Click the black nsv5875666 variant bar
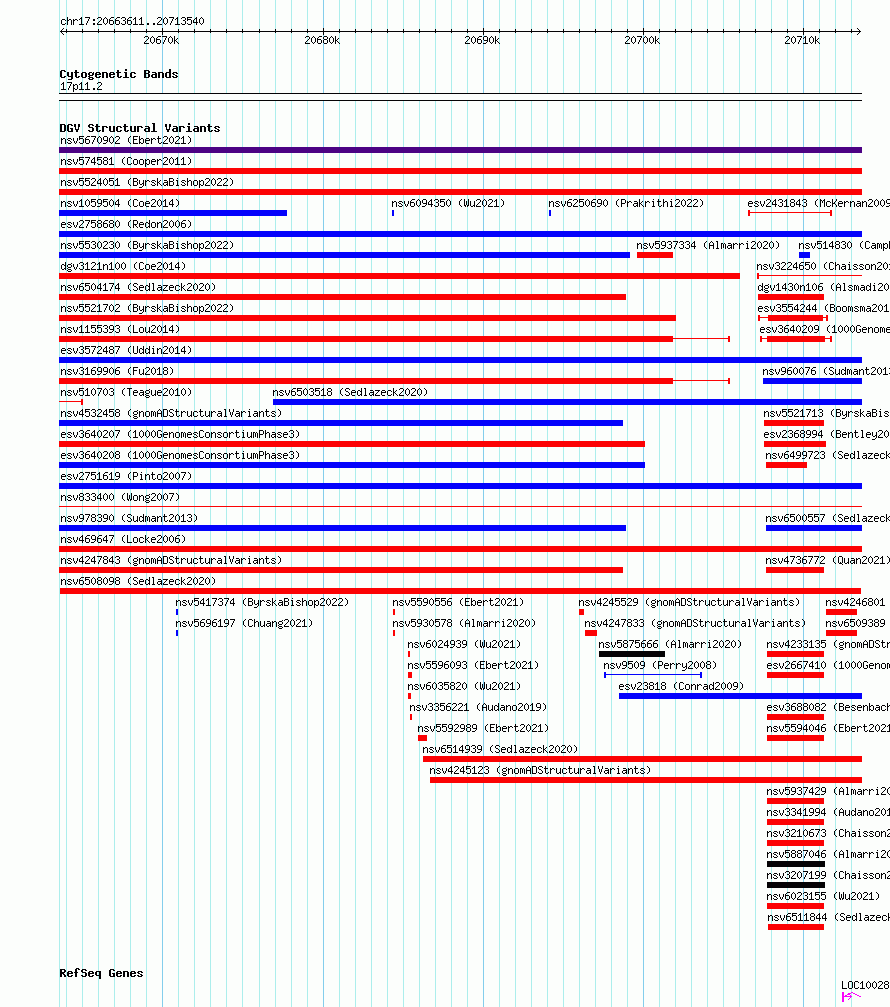 632,654
